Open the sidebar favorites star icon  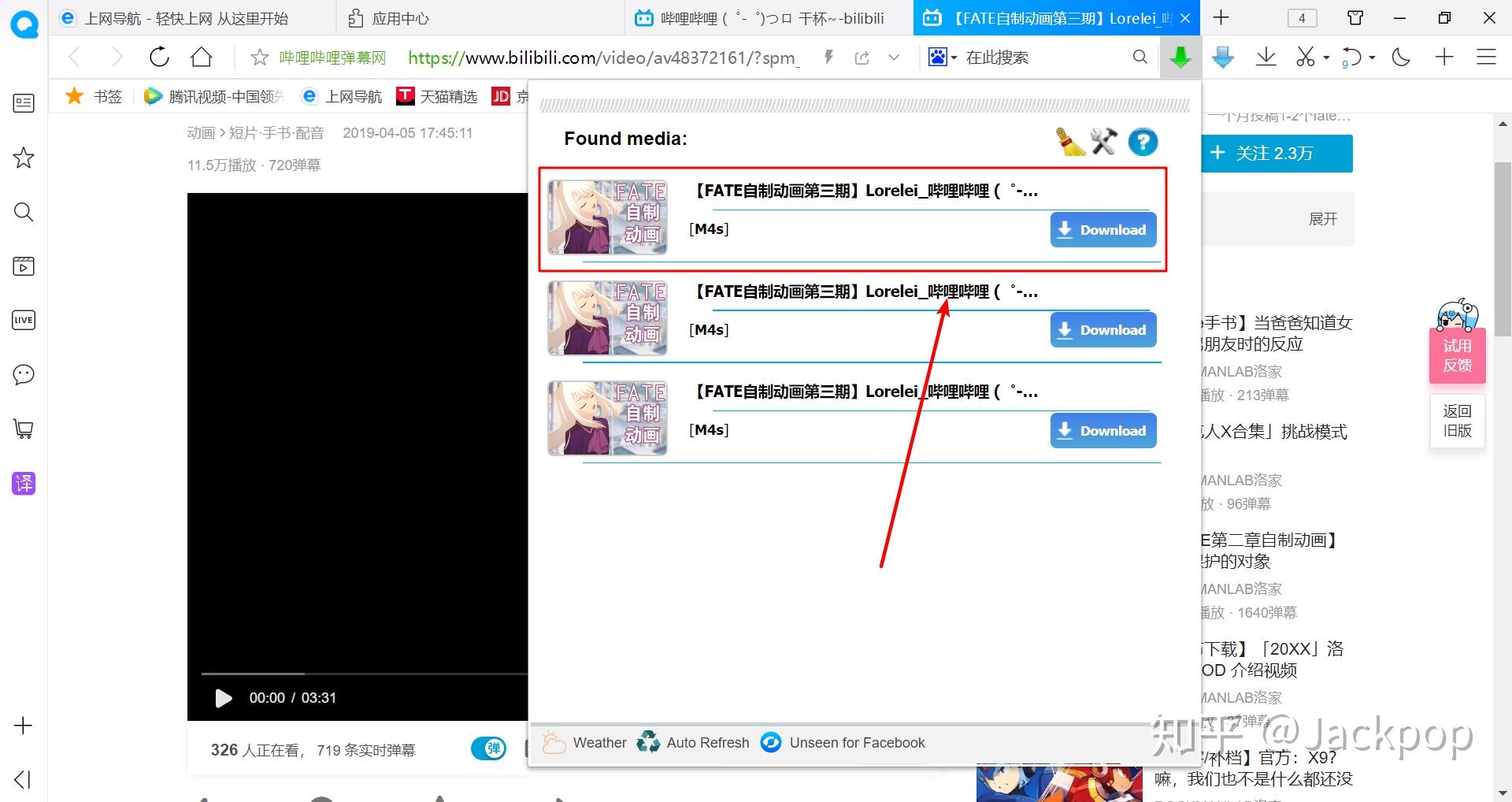[x=24, y=158]
